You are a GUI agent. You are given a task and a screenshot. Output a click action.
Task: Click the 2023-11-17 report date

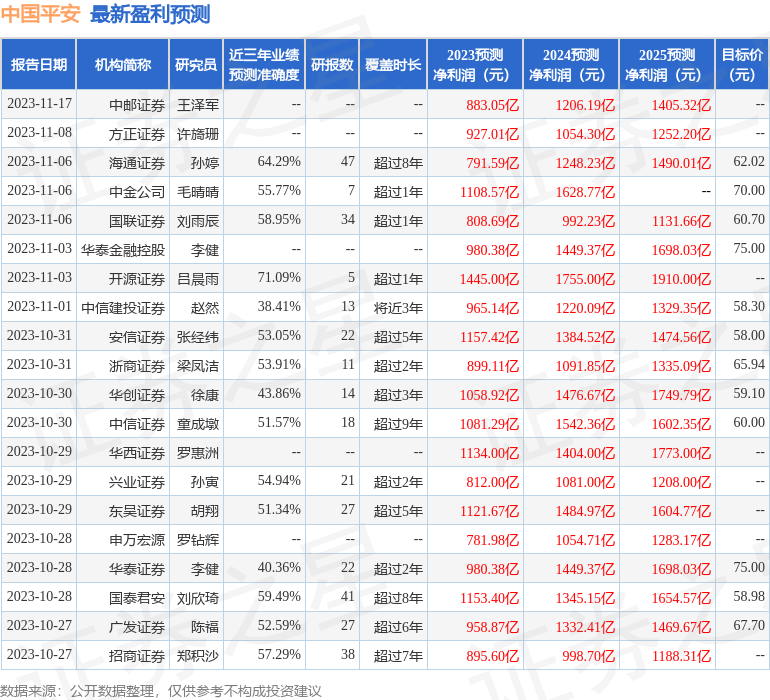[39, 103]
